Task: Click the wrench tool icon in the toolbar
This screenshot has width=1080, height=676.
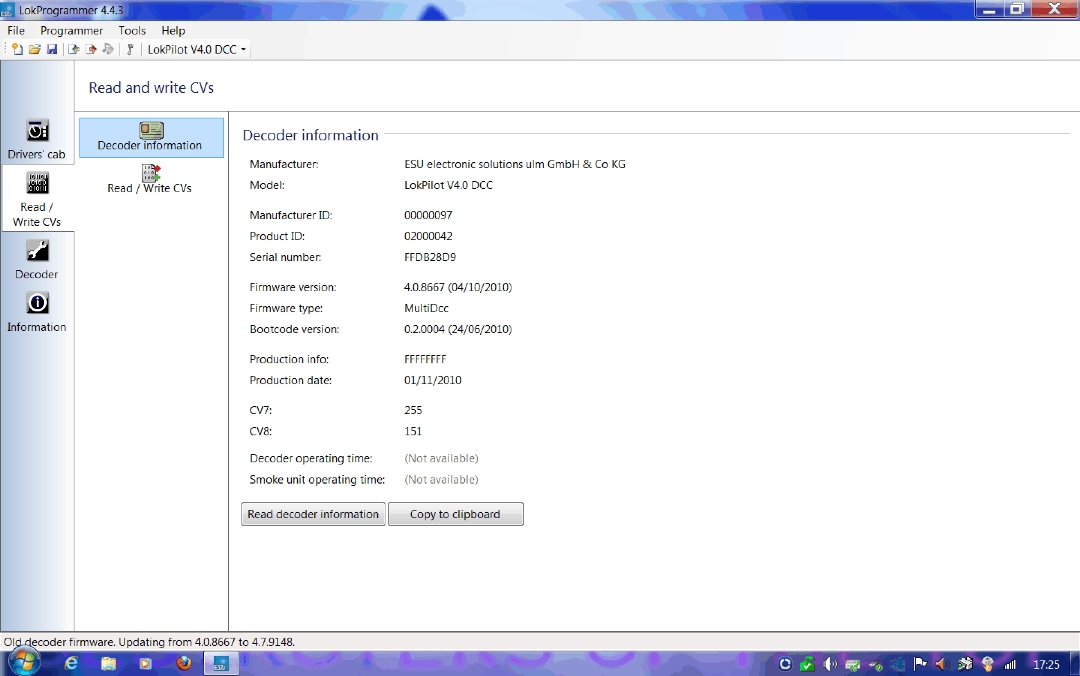Action: [129, 50]
